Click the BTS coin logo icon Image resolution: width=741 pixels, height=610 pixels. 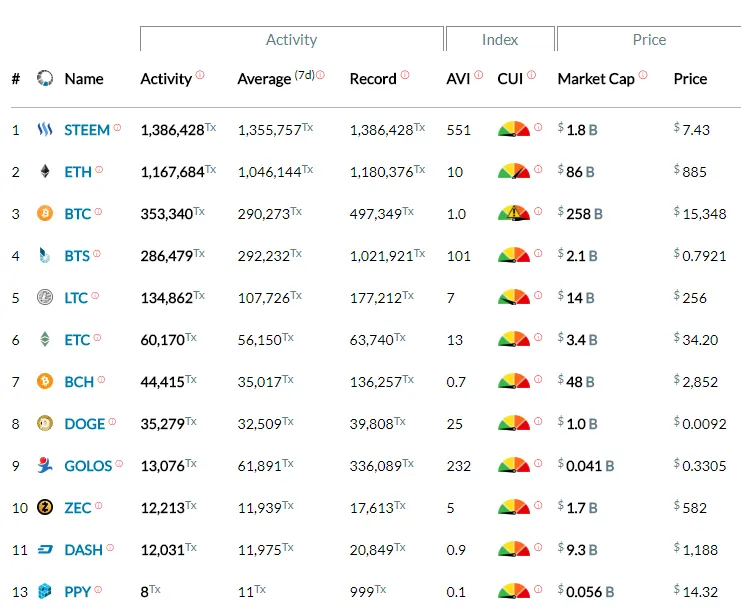tap(44, 255)
